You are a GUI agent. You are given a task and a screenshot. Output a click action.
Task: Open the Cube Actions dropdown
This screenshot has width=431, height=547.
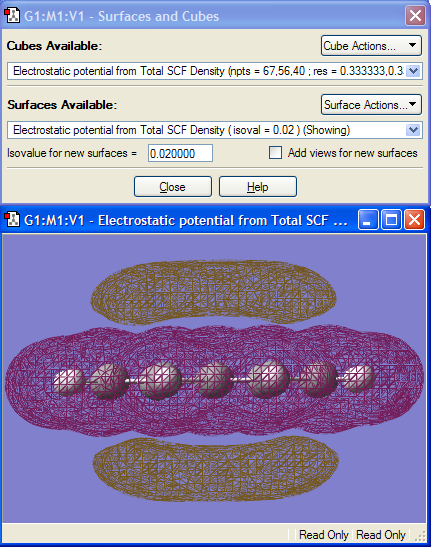pyautogui.click(x=371, y=46)
